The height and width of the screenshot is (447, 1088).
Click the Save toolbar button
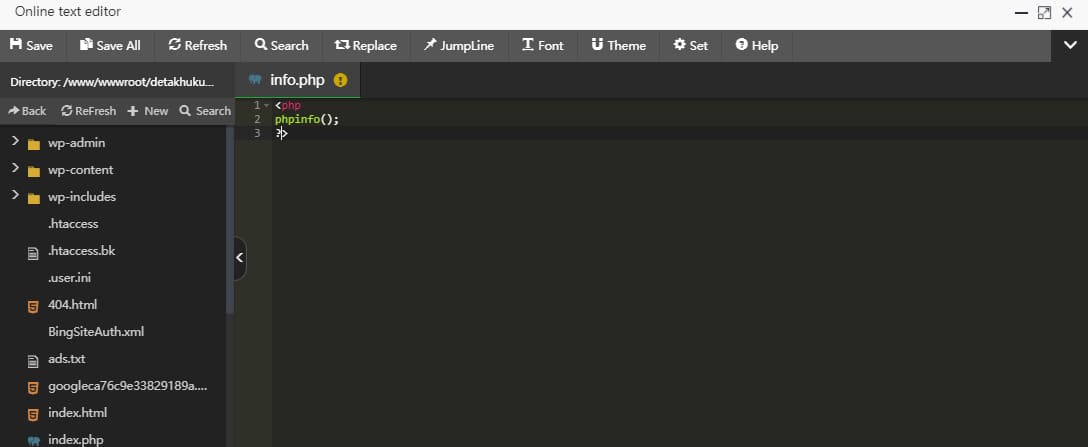(x=32, y=45)
